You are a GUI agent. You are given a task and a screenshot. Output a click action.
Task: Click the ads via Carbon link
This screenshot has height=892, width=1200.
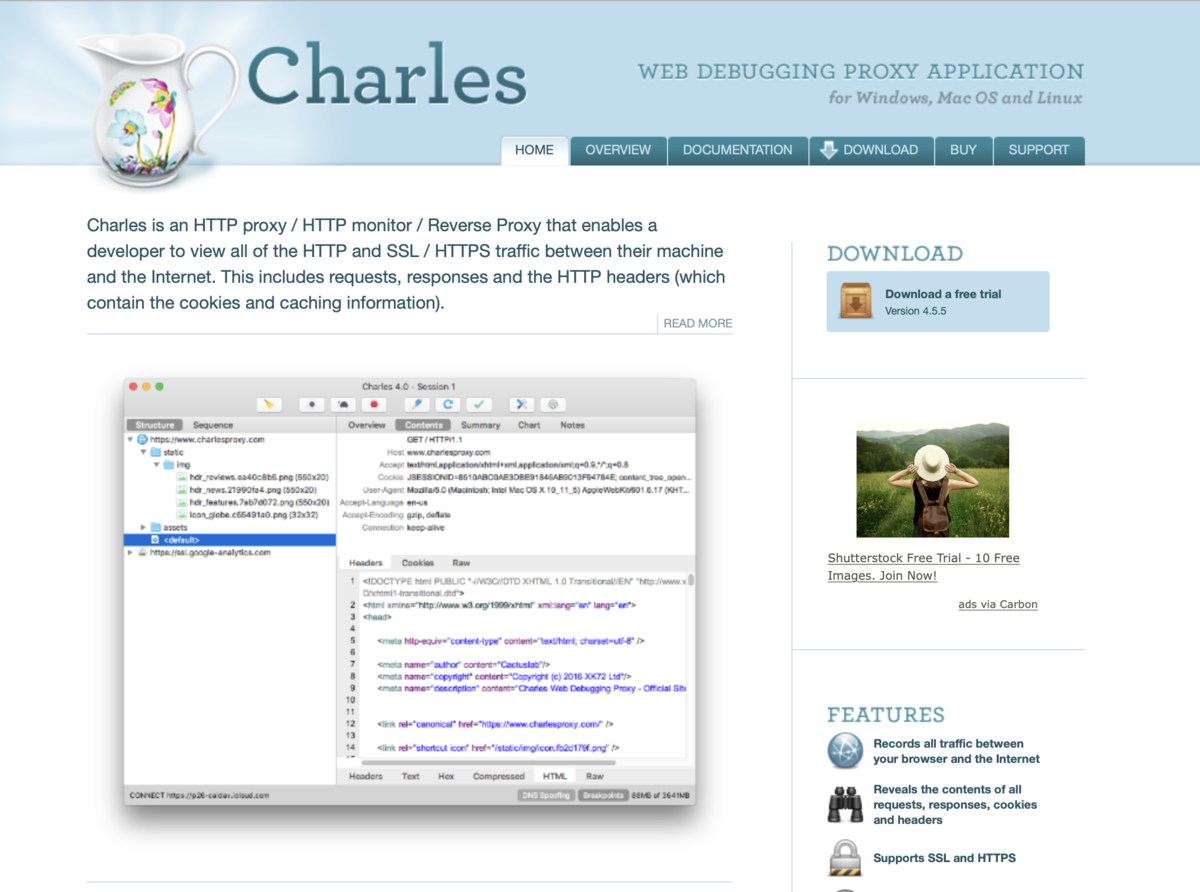coord(998,604)
